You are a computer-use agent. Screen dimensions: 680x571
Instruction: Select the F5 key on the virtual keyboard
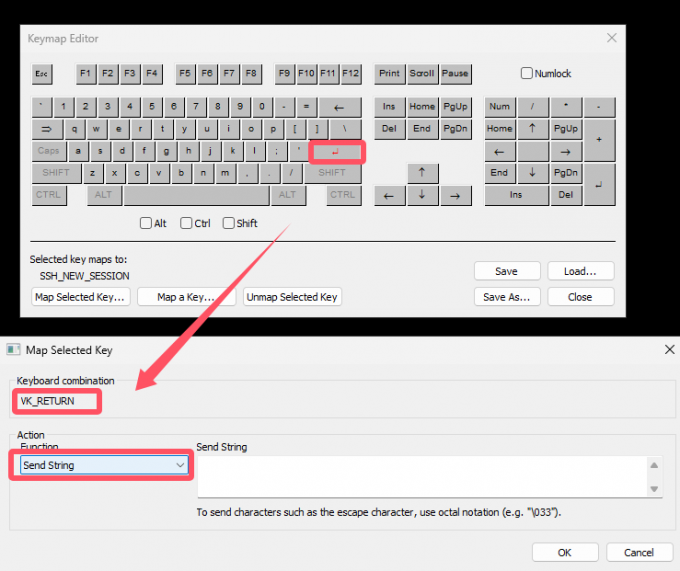pyautogui.click(x=185, y=73)
